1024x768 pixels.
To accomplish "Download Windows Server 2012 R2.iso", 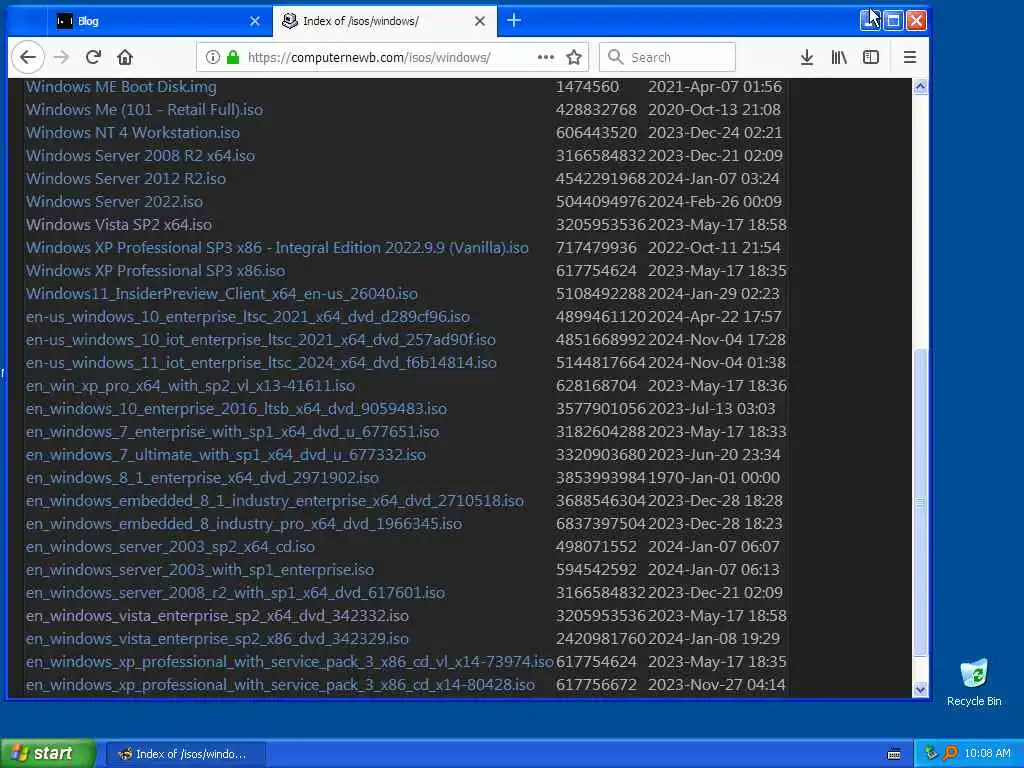I will pos(125,178).
